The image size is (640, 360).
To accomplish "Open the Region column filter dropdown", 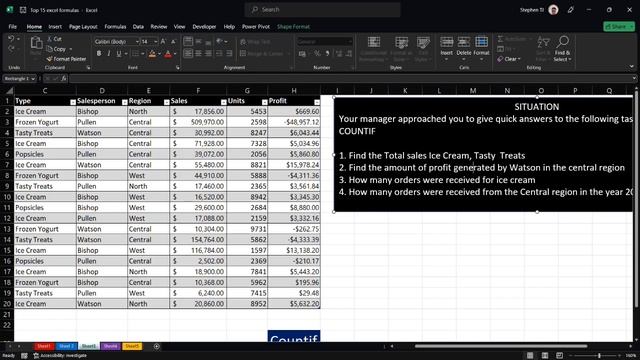I will point(167,102).
